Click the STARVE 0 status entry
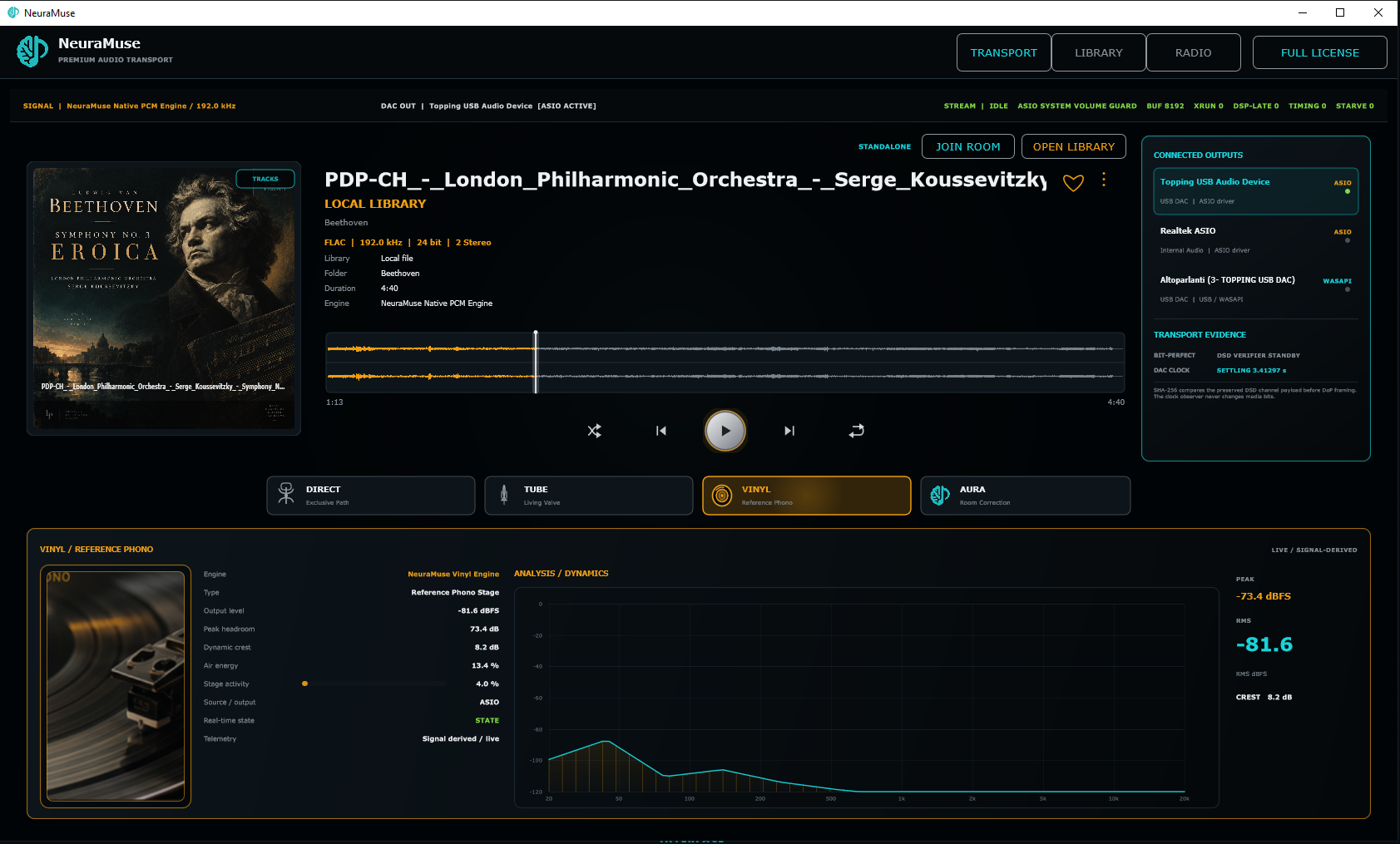The image size is (1400, 844). point(1355,106)
